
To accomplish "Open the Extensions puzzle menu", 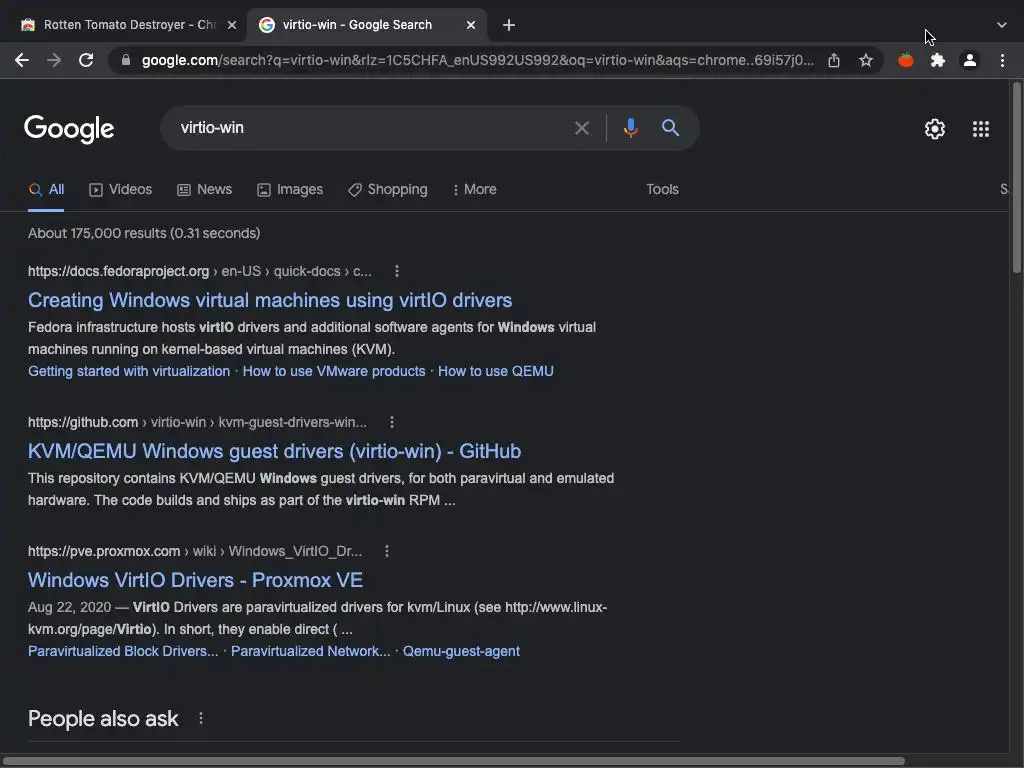I will click(x=938, y=60).
